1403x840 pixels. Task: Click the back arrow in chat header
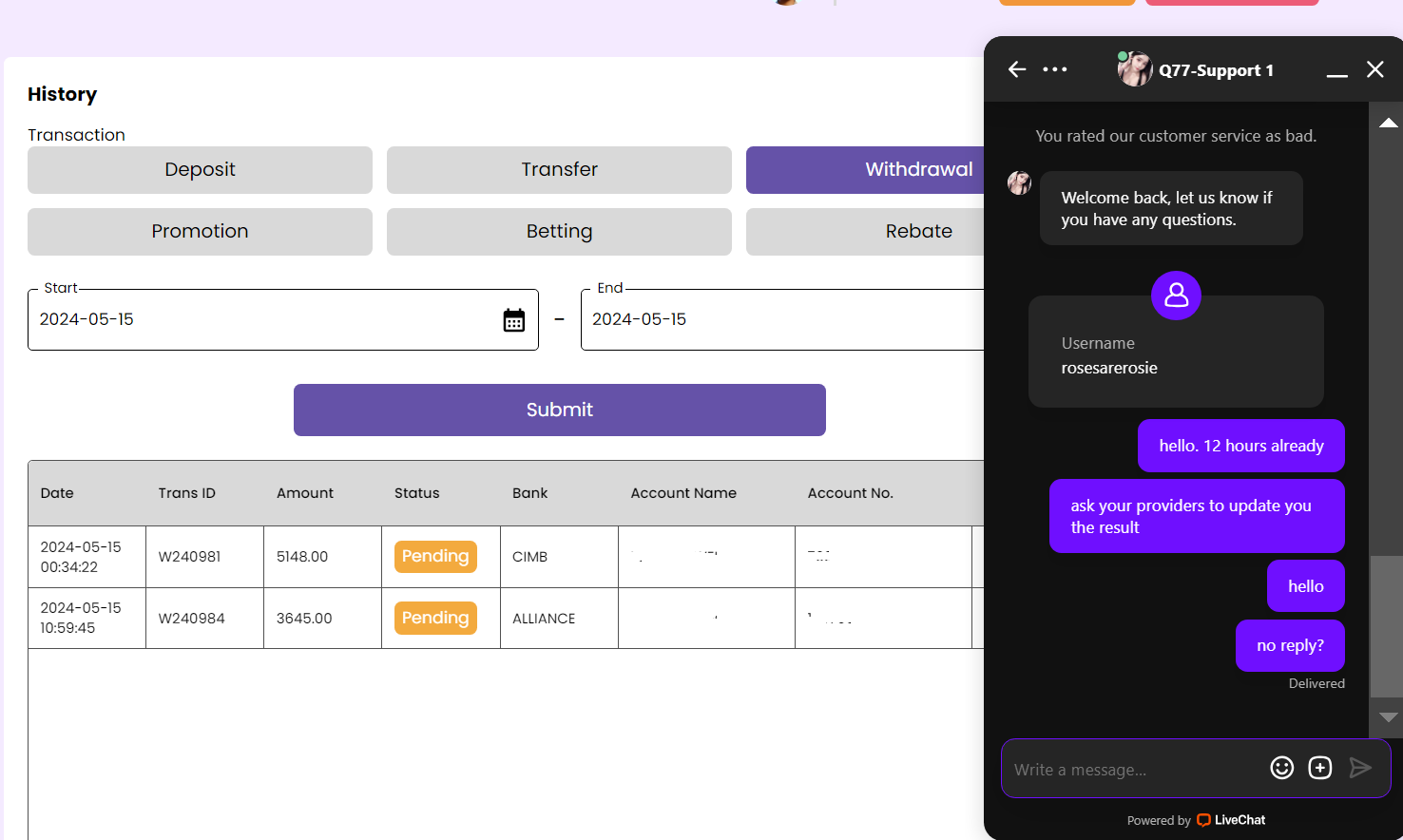coord(1017,69)
